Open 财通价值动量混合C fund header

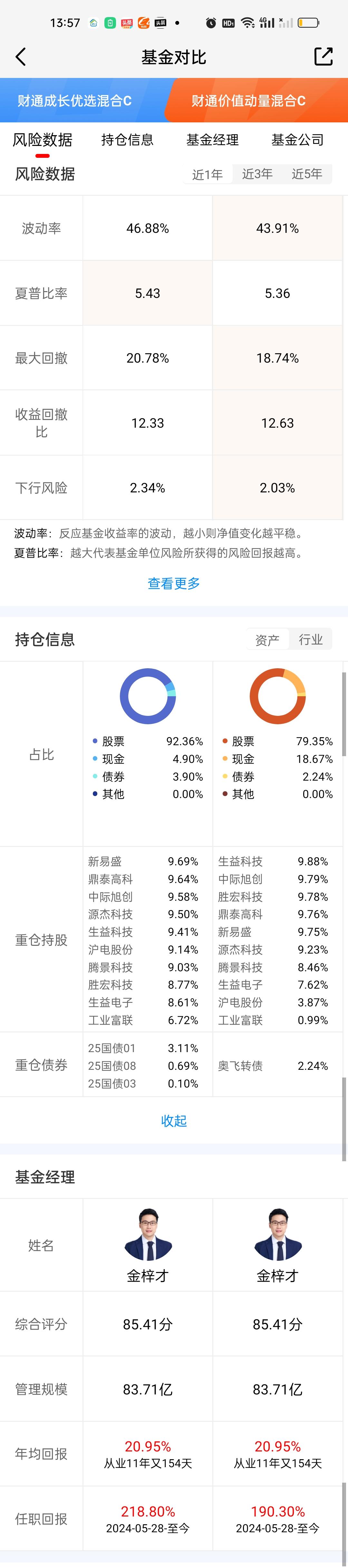[249, 101]
